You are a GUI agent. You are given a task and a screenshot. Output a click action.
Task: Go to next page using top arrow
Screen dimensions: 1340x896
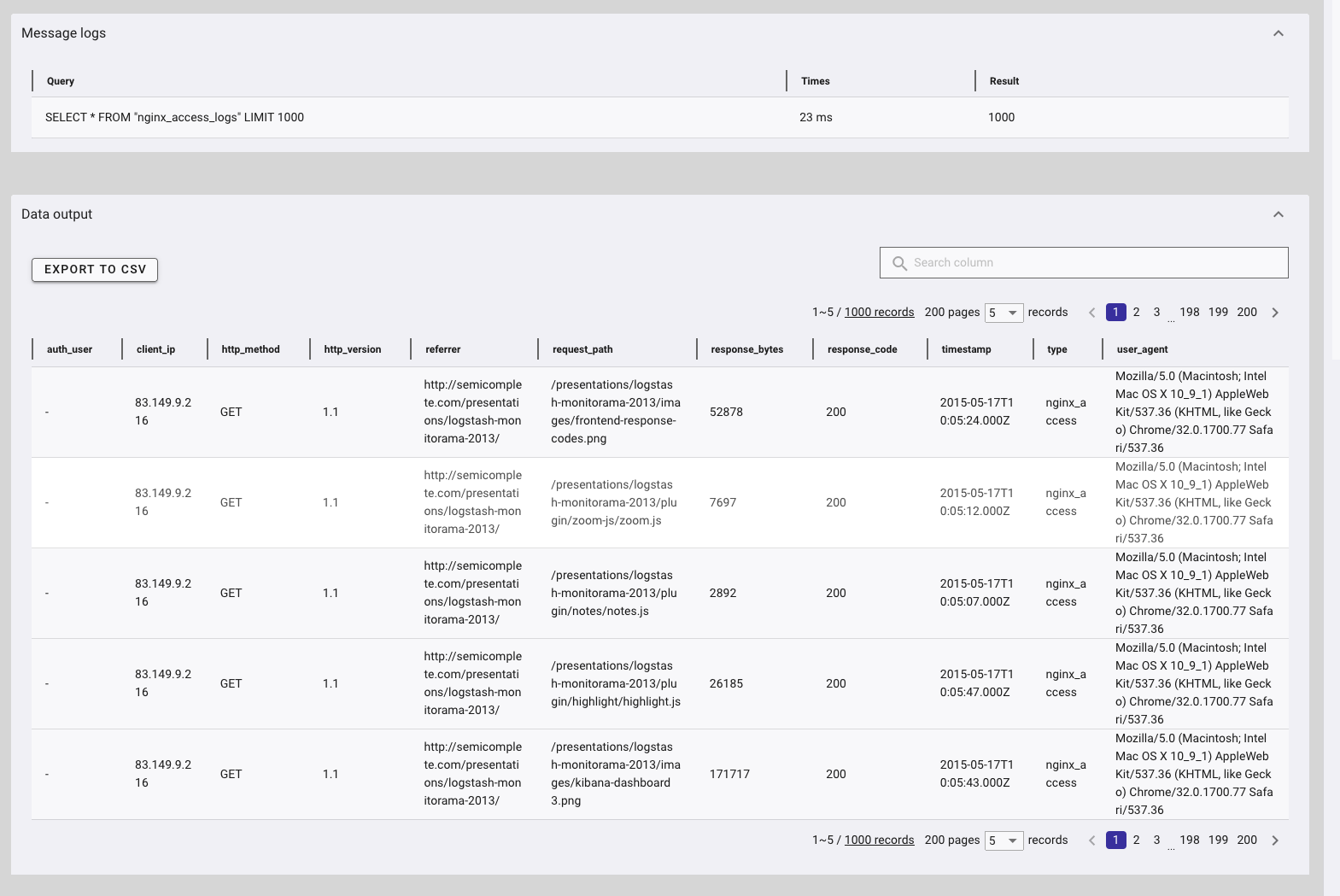coord(1275,313)
